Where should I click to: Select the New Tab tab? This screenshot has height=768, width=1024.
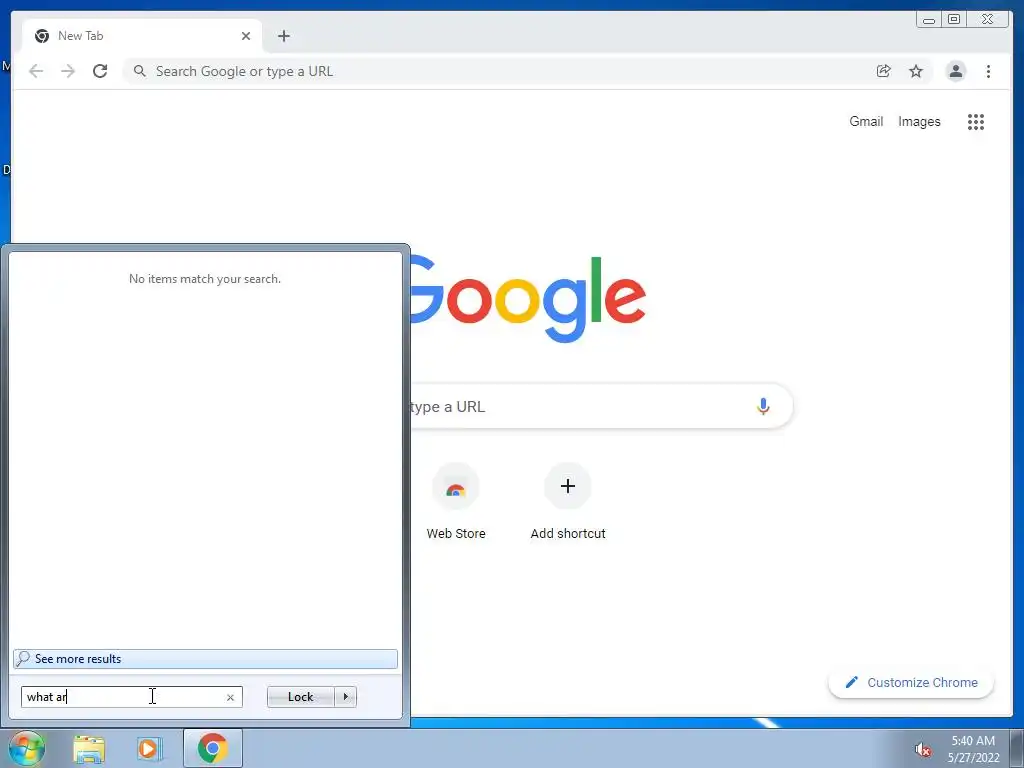click(142, 36)
